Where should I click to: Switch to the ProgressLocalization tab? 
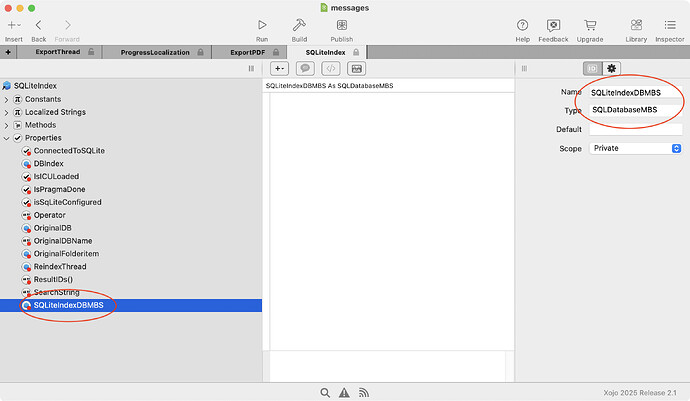point(155,52)
